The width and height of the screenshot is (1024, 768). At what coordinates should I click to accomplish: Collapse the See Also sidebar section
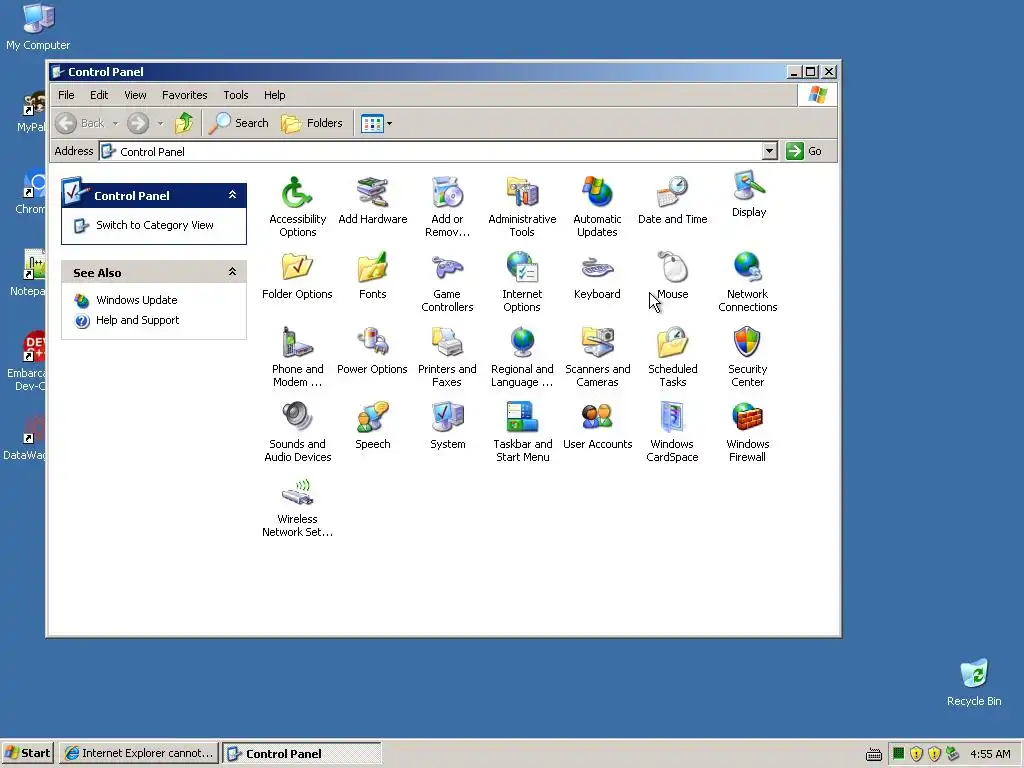click(232, 272)
